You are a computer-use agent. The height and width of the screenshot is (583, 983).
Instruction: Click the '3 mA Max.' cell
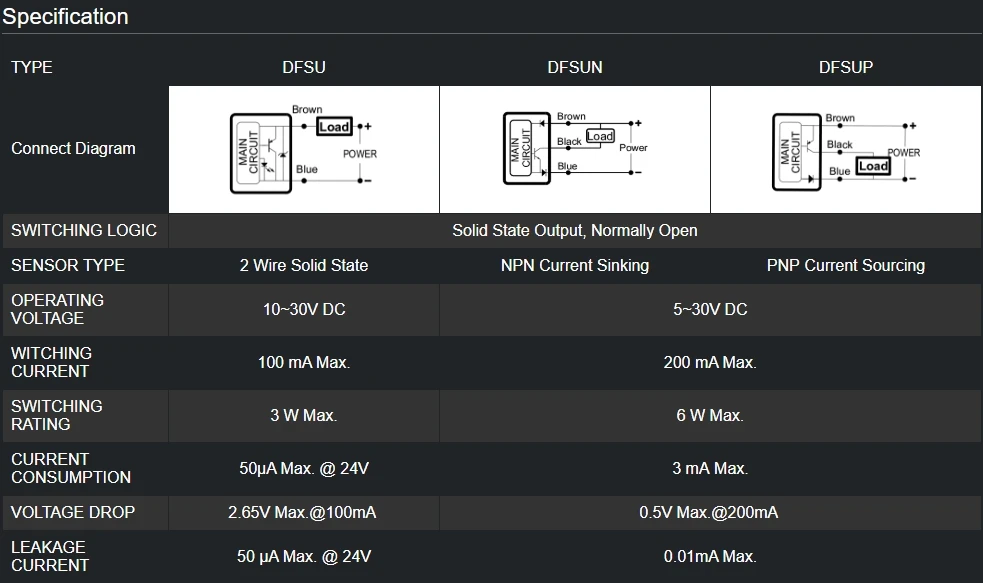(710, 468)
